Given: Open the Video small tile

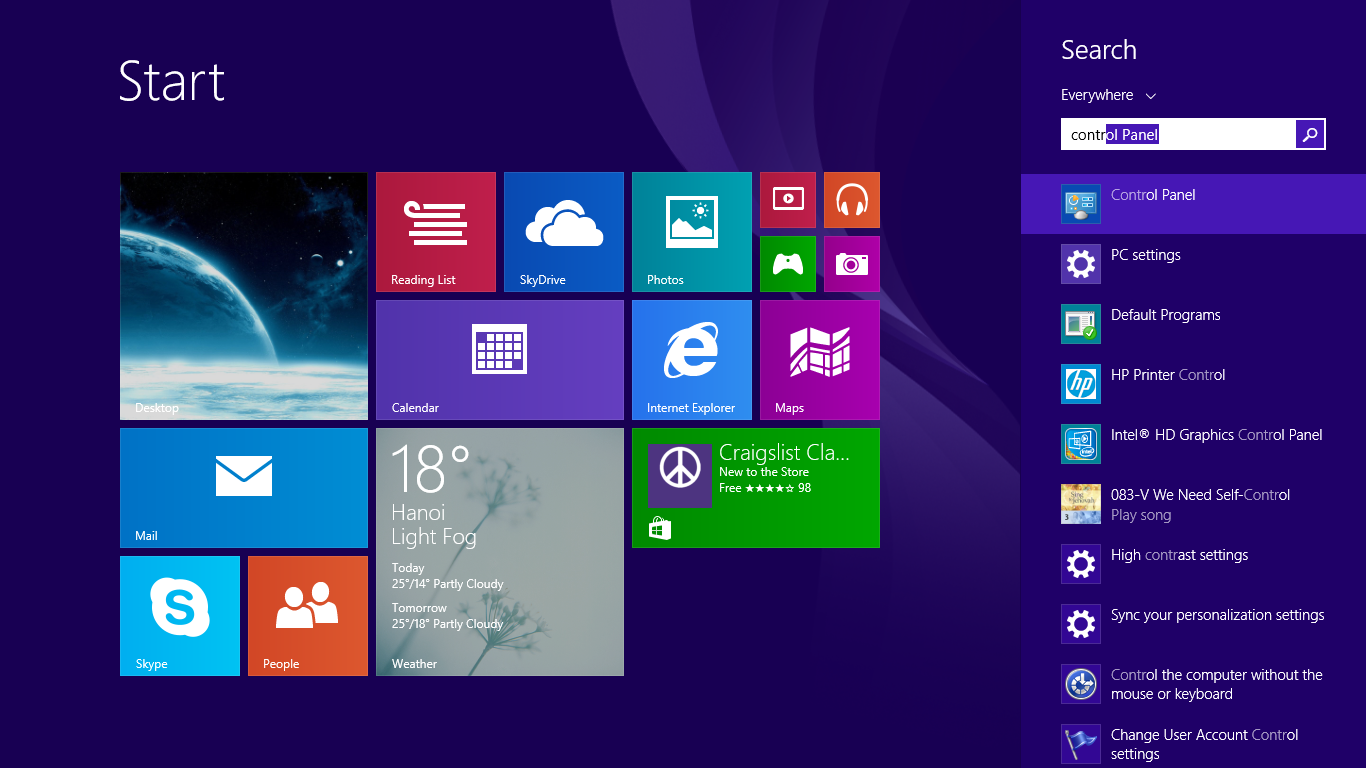Looking at the screenshot, I should coord(788,200).
